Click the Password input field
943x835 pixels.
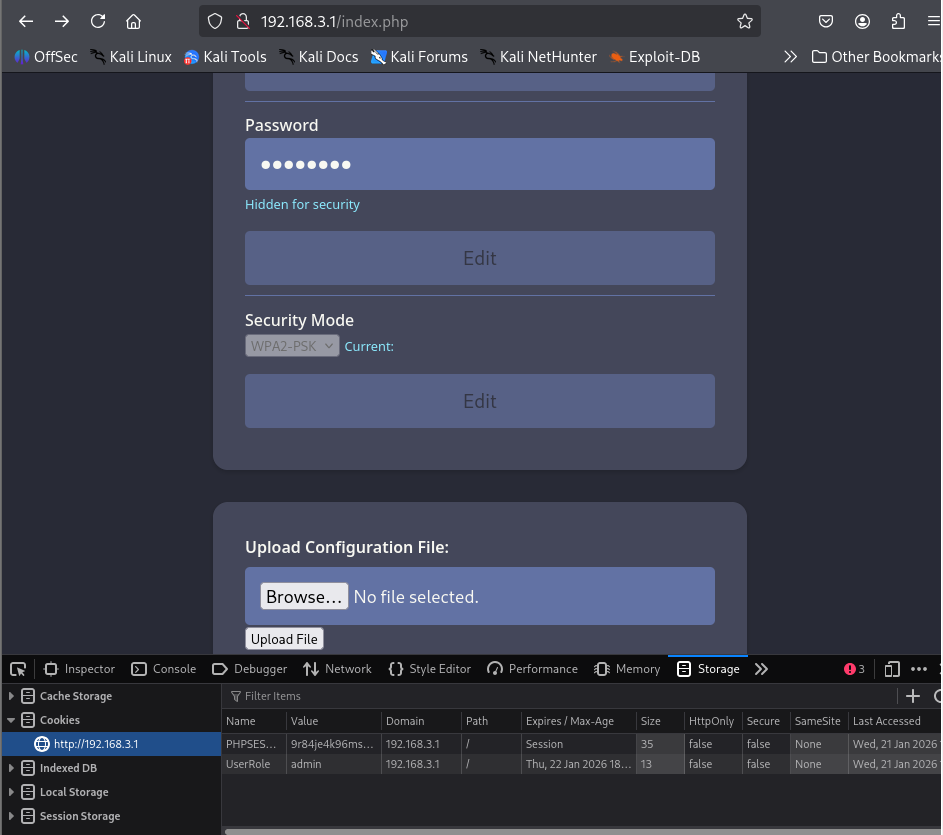click(x=479, y=164)
